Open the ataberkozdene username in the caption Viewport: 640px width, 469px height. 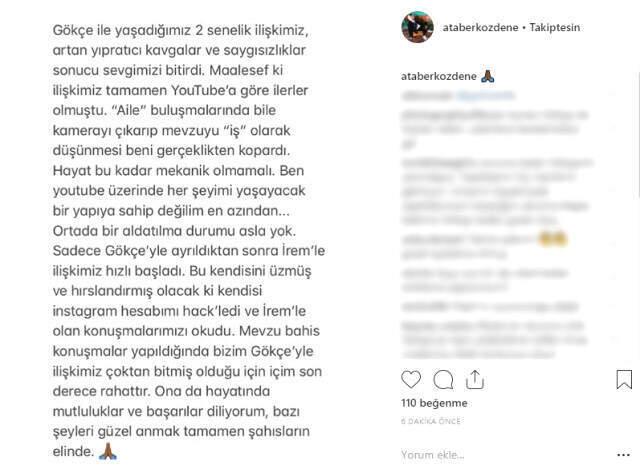click(439, 76)
